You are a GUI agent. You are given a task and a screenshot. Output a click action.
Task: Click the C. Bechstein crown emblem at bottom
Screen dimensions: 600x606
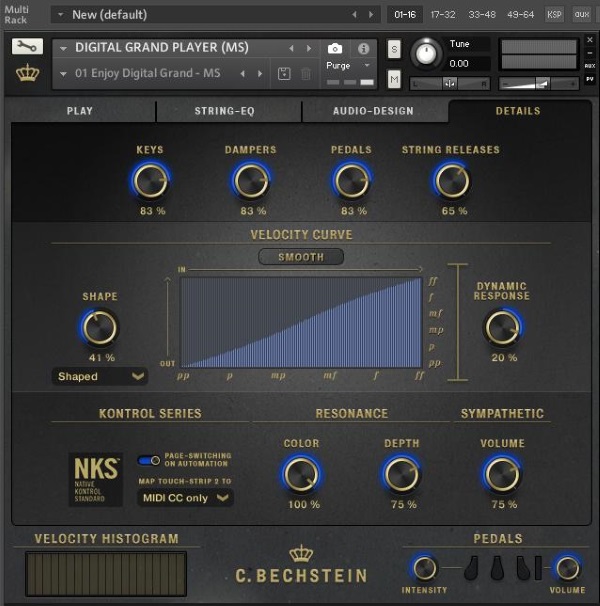point(301,553)
